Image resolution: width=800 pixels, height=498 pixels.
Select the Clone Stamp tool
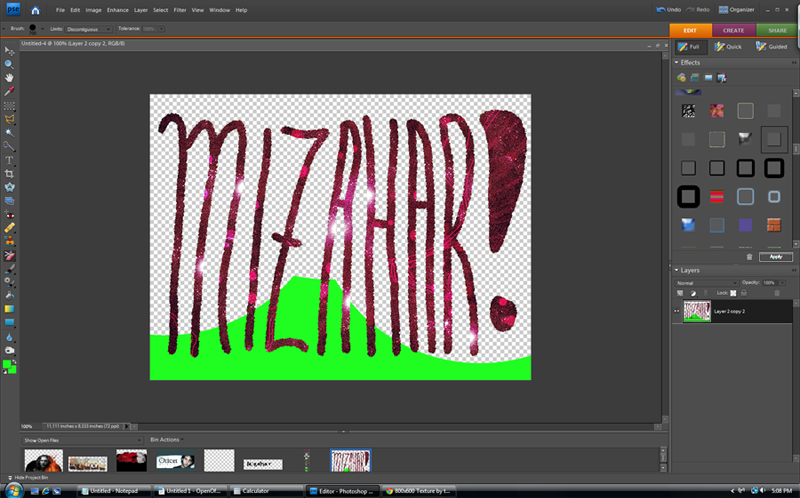(x=9, y=241)
